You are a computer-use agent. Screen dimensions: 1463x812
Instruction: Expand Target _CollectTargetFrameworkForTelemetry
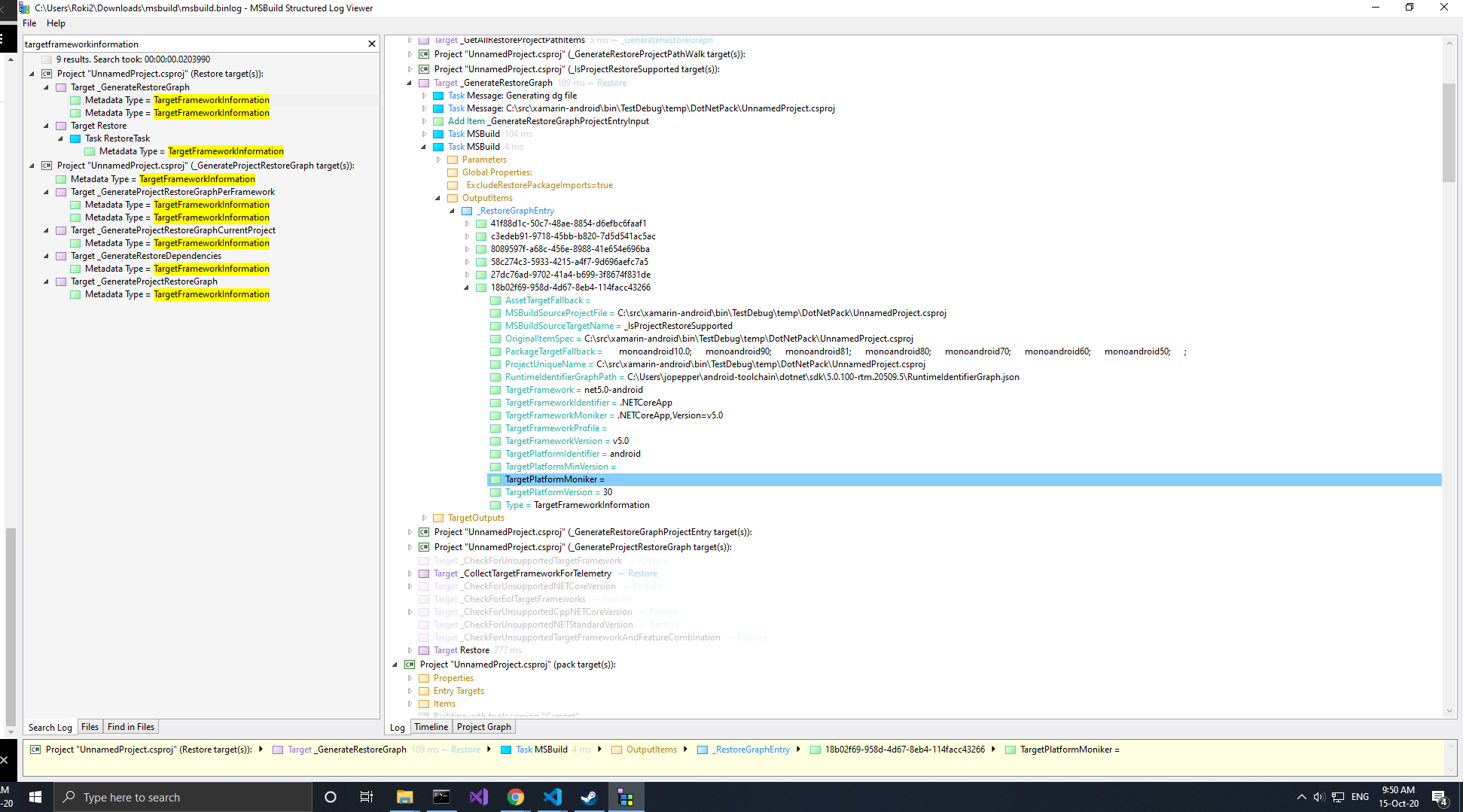[x=410, y=573]
